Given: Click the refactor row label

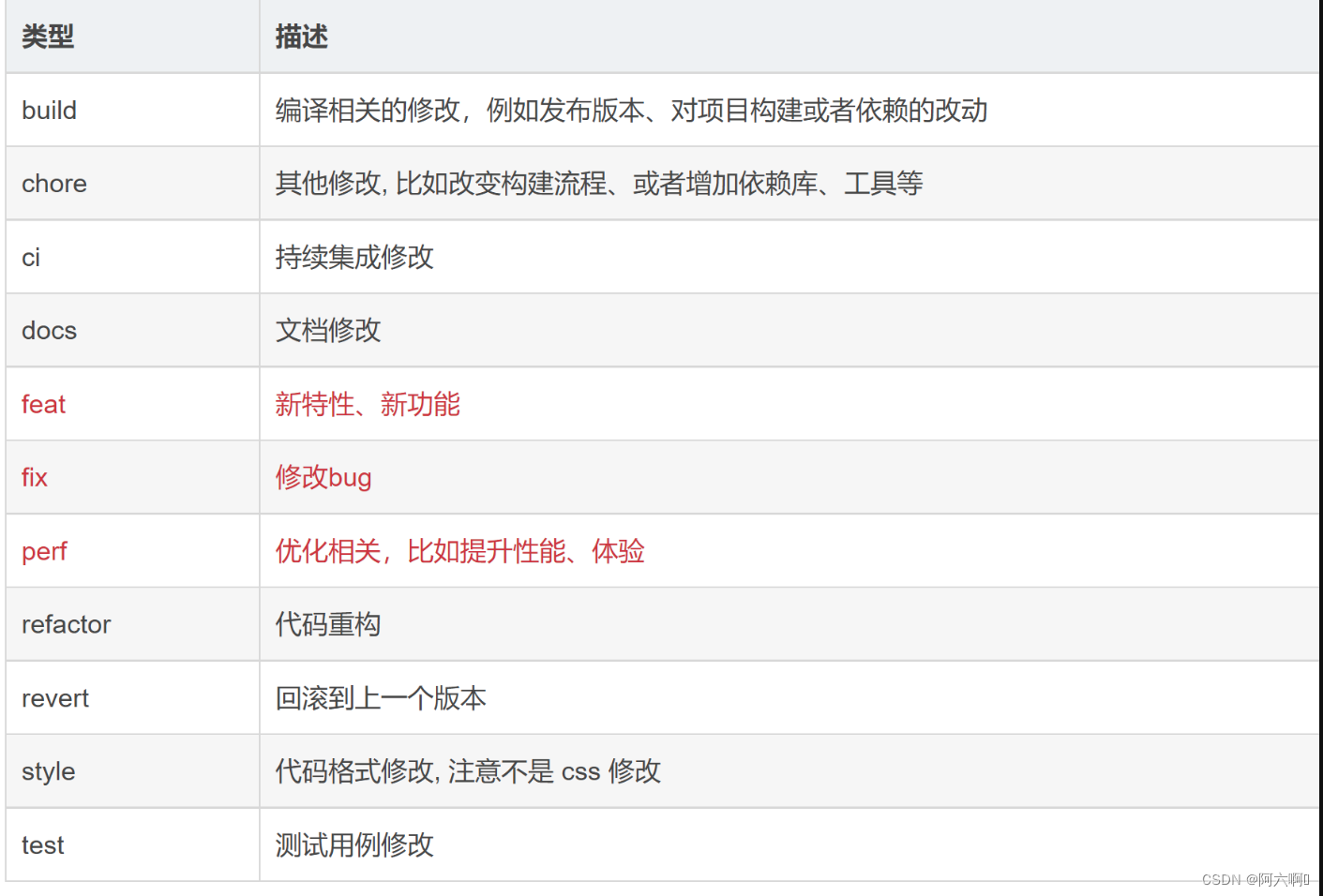Looking at the screenshot, I should click(x=66, y=624).
